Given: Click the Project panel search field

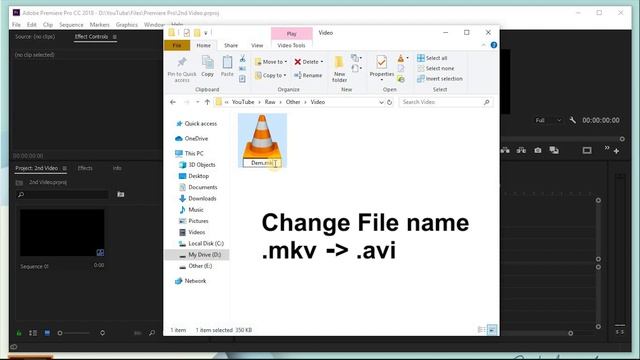Looking at the screenshot, I should coord(63,195).
